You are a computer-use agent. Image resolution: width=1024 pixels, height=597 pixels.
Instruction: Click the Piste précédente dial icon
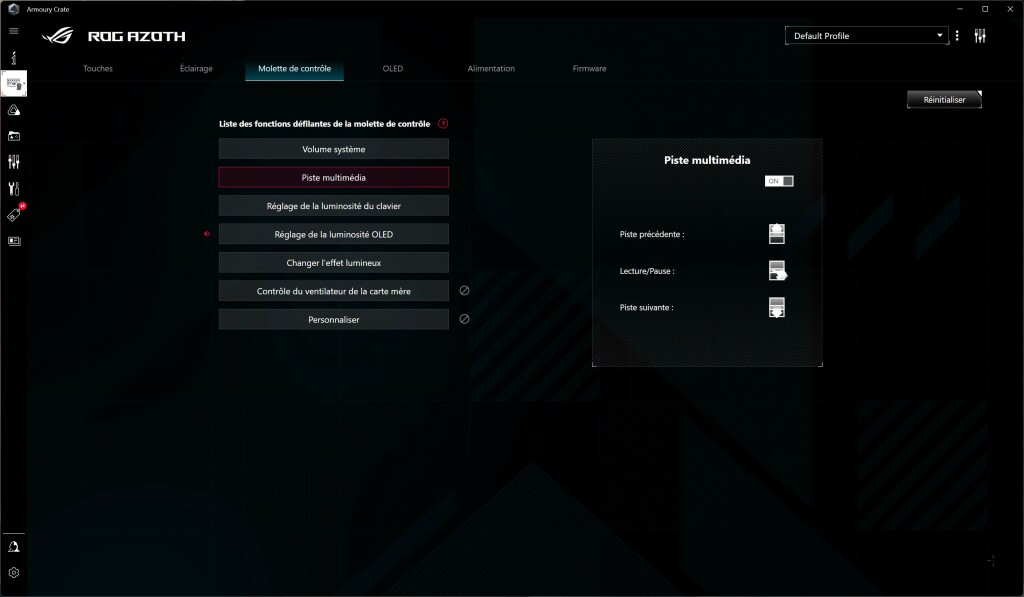(x=776, y=234)
